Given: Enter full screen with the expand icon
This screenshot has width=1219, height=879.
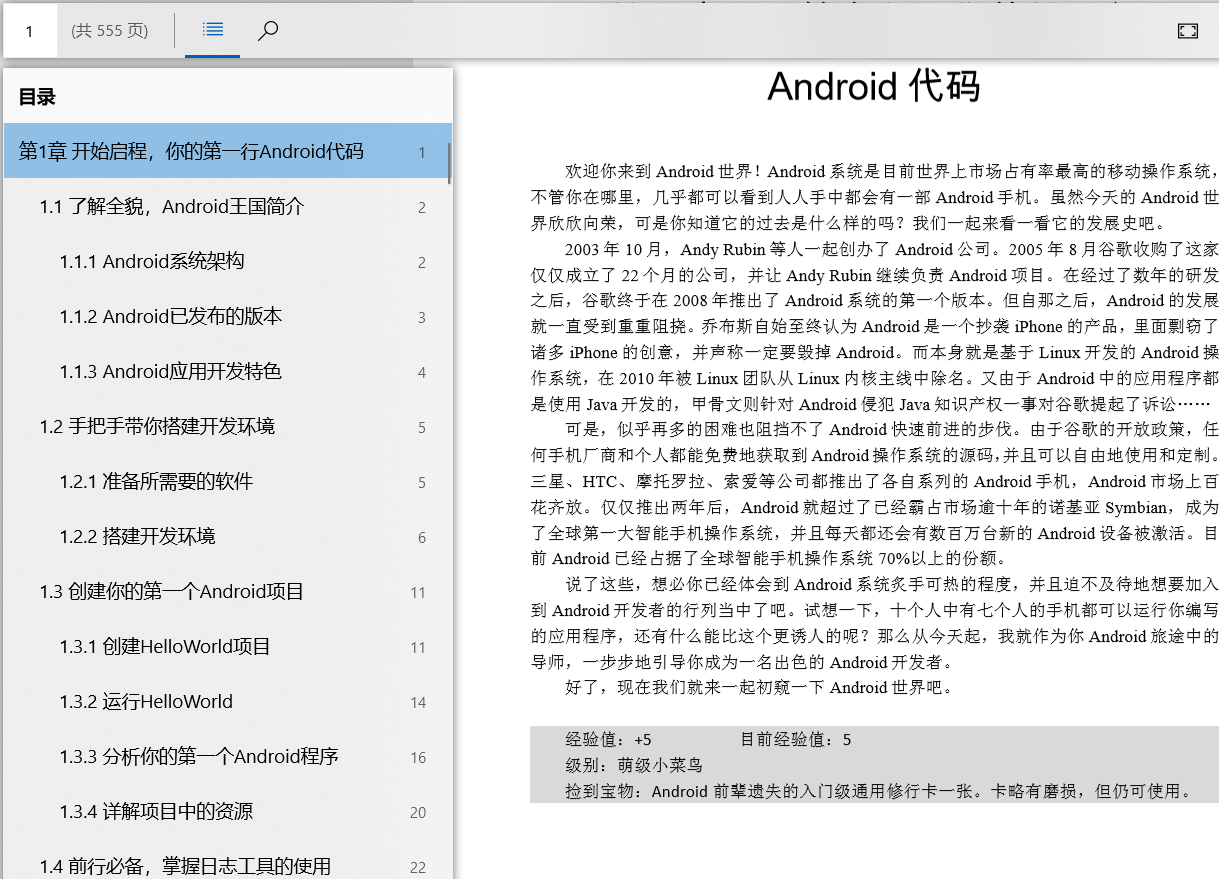Looking at the screenshot, I should tap(1187, 31).
